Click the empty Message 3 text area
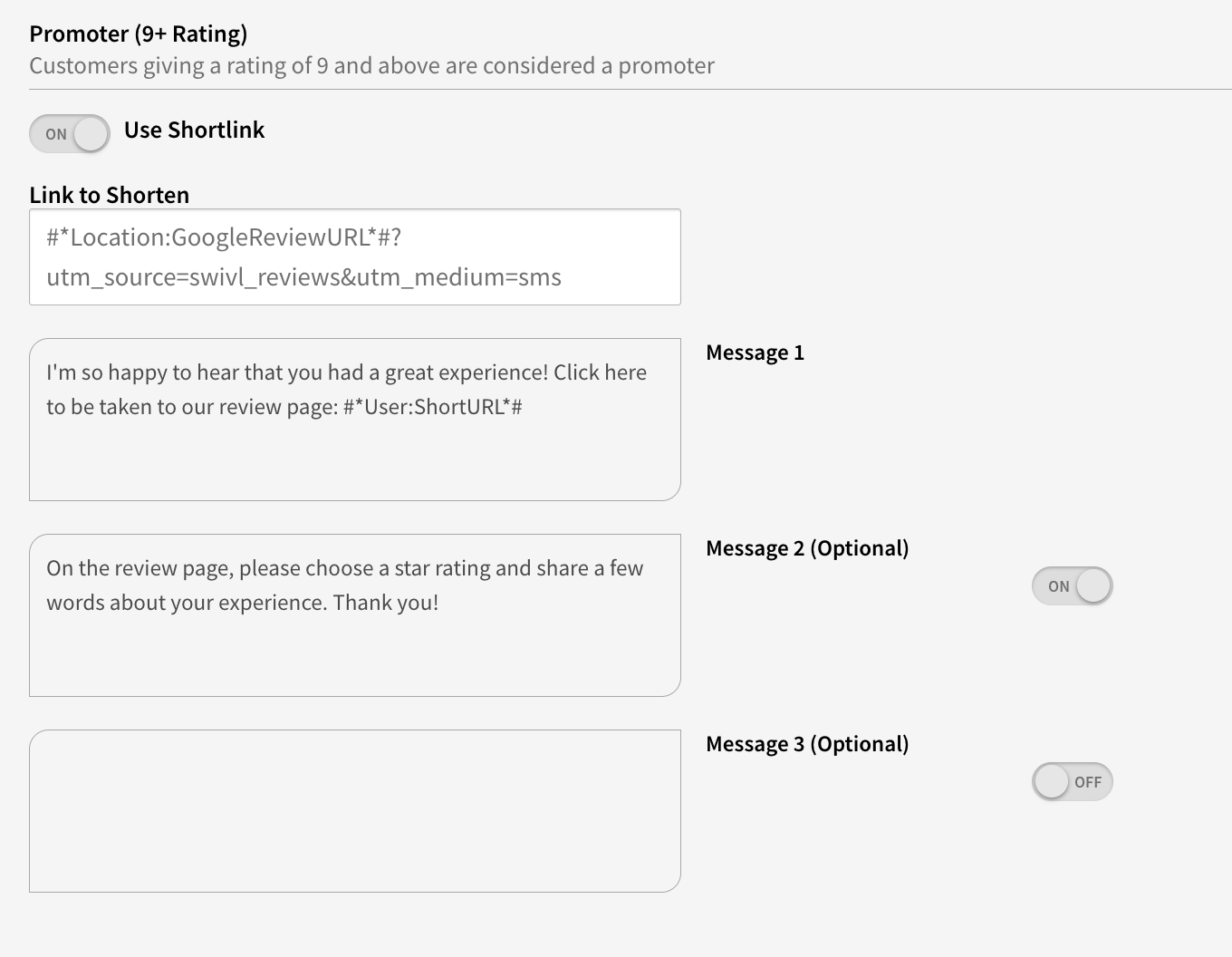1232x957 pixels. point(354,811)
